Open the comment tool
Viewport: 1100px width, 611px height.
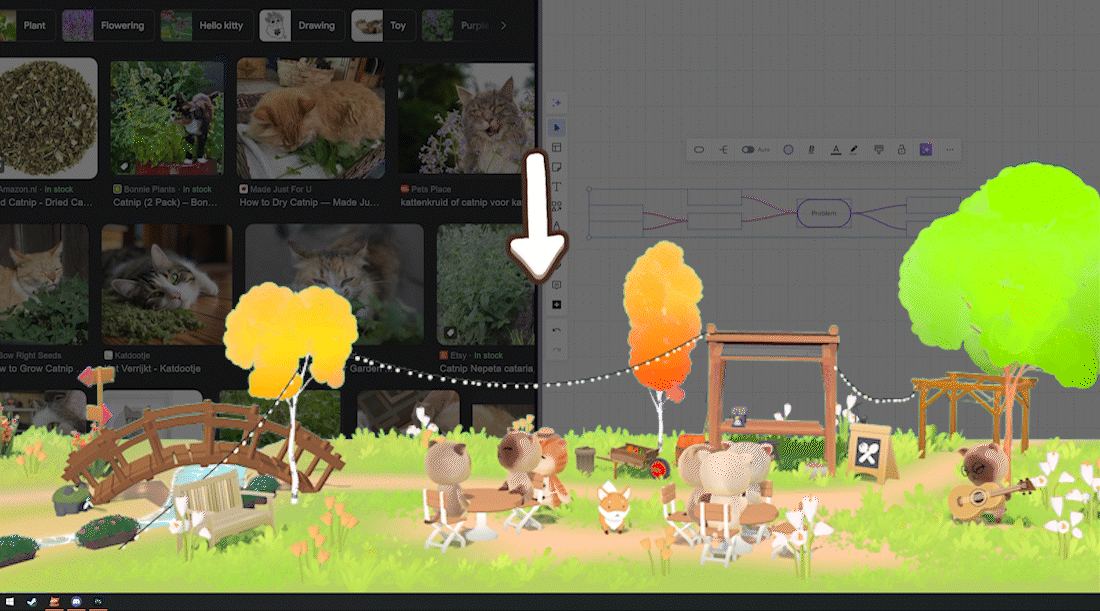click(557, 285)
